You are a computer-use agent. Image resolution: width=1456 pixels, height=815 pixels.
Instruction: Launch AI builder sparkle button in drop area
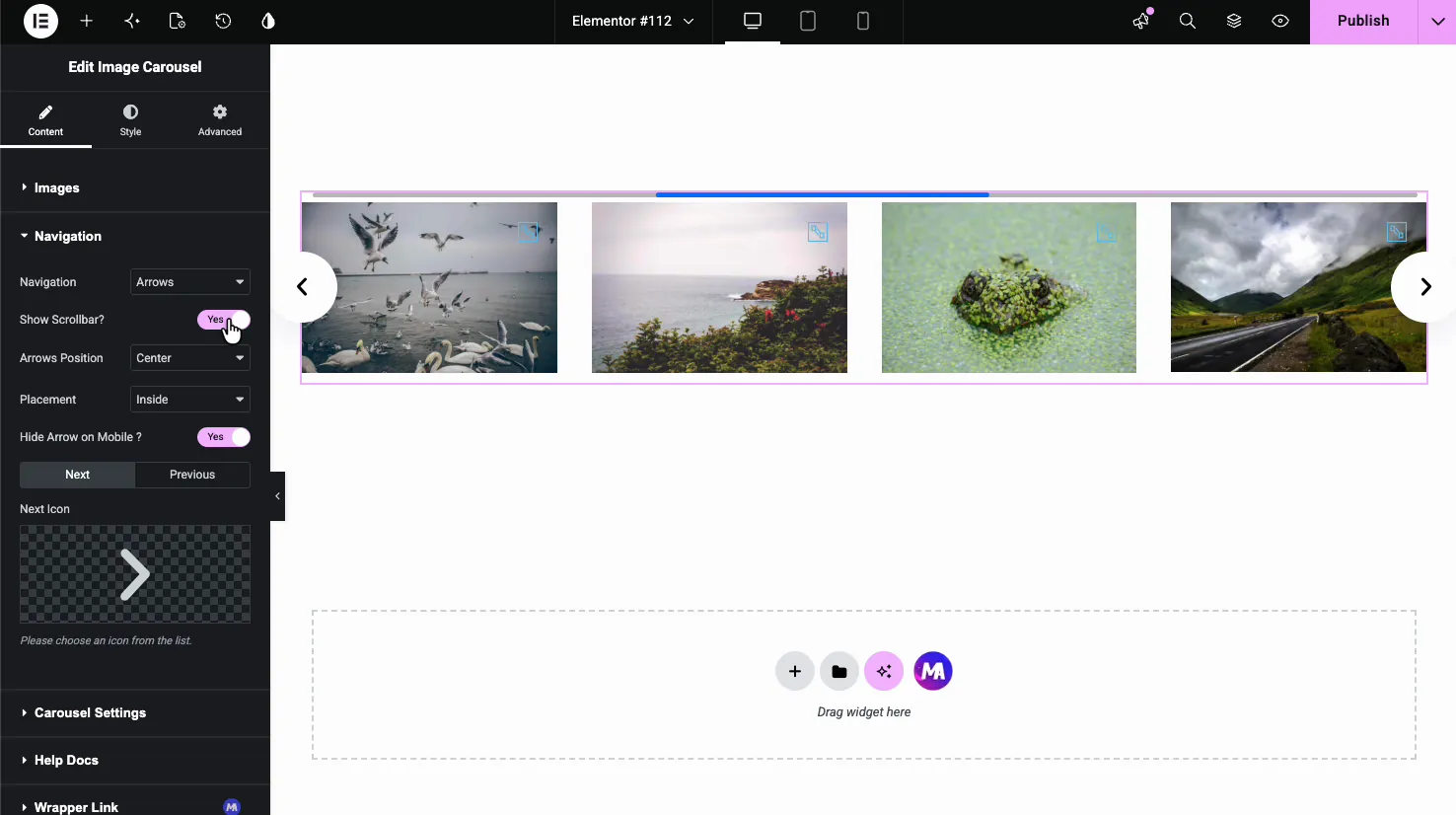tap(884, 672)
